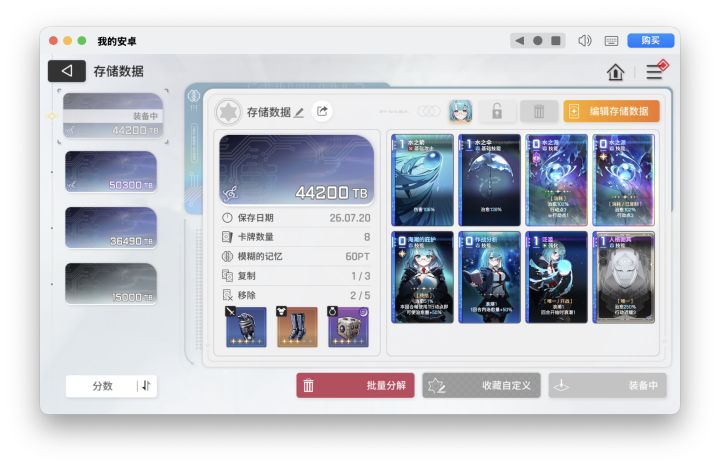Open the 水之伞 umbrella card
This screenshot has height=467, width=720.
489,180
